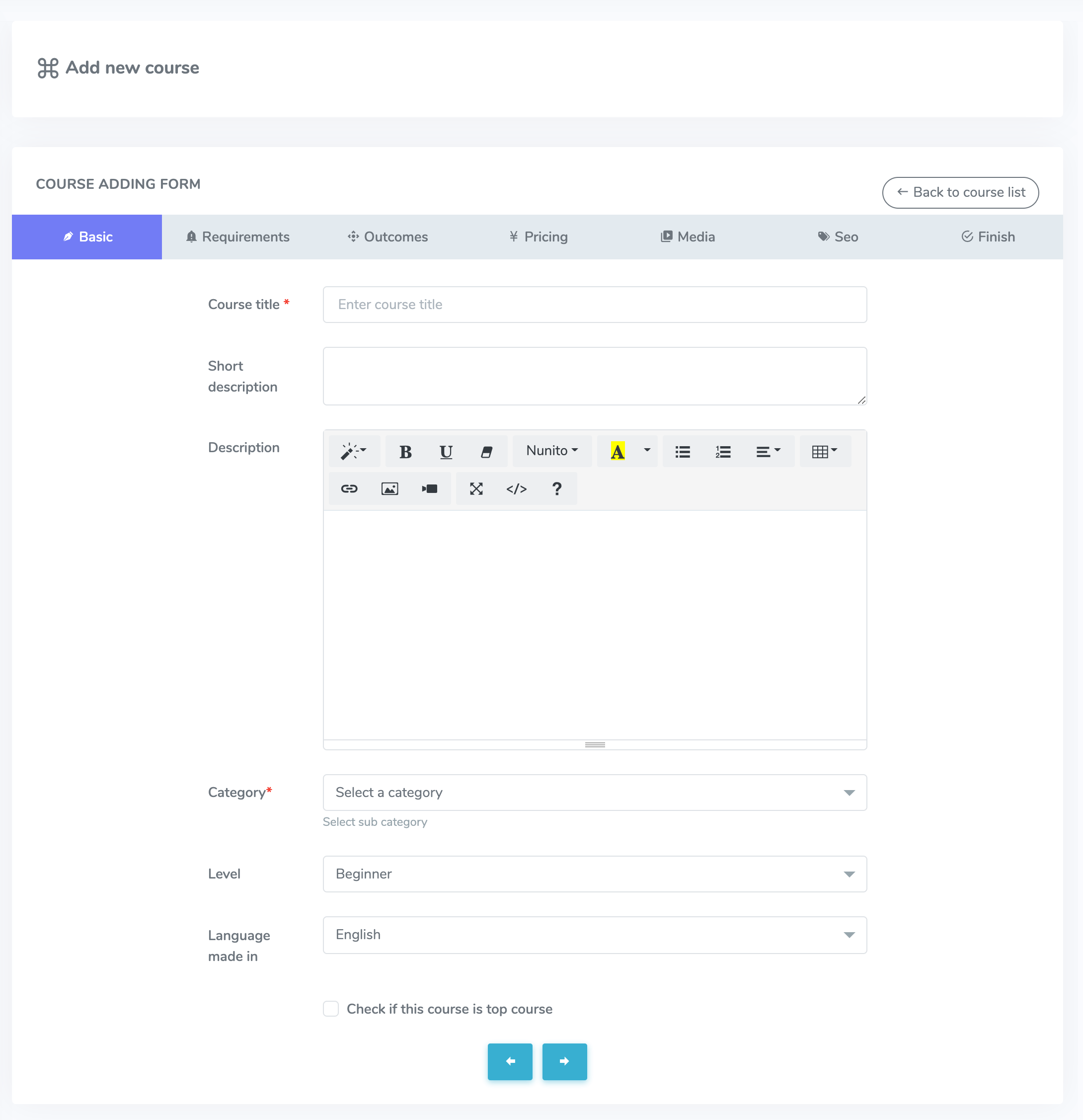Open the font color options arrow
This screenshot has width=1083, height=1120.
point(647,451)
